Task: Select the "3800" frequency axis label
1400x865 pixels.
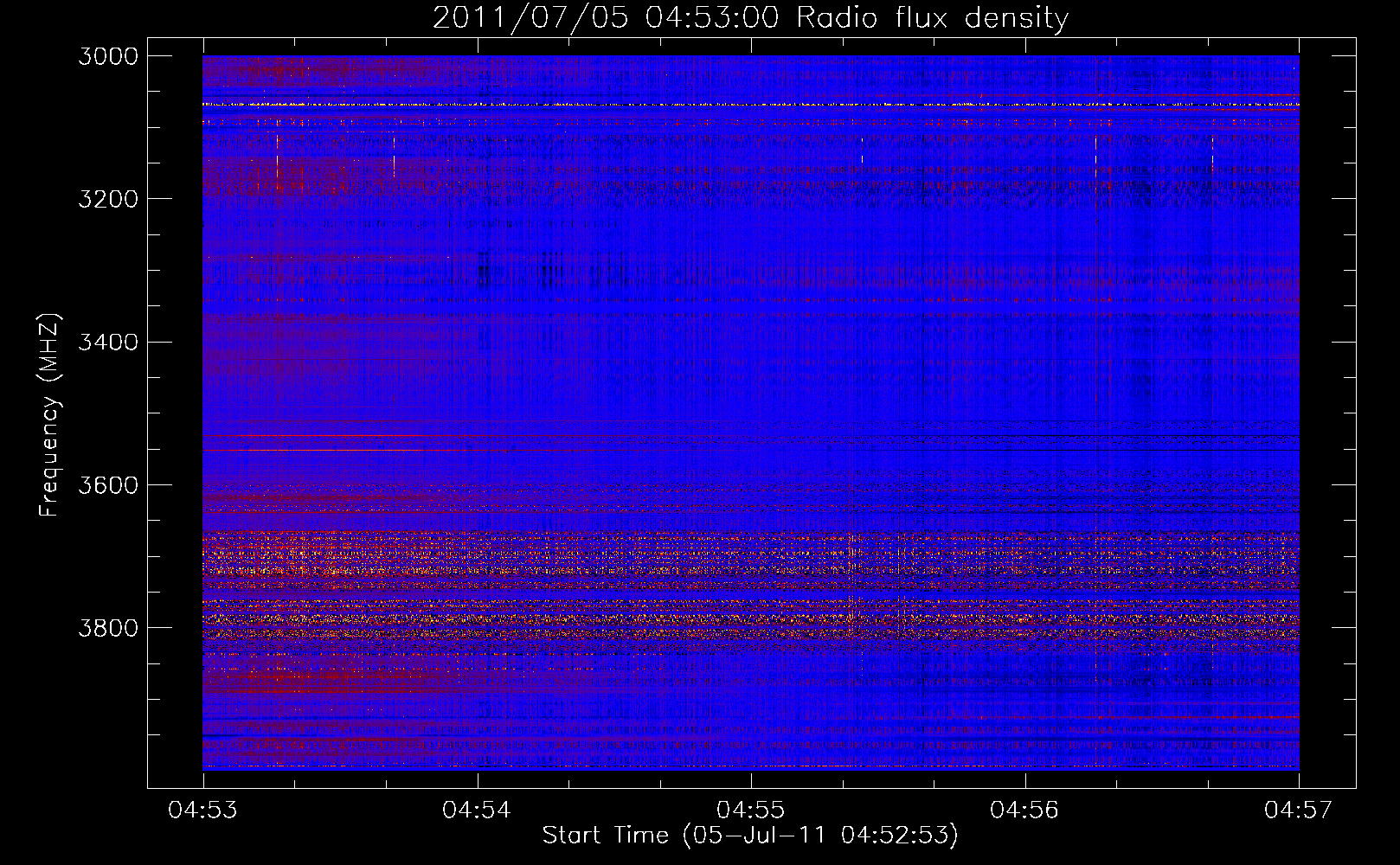Action: coord(108,627)
